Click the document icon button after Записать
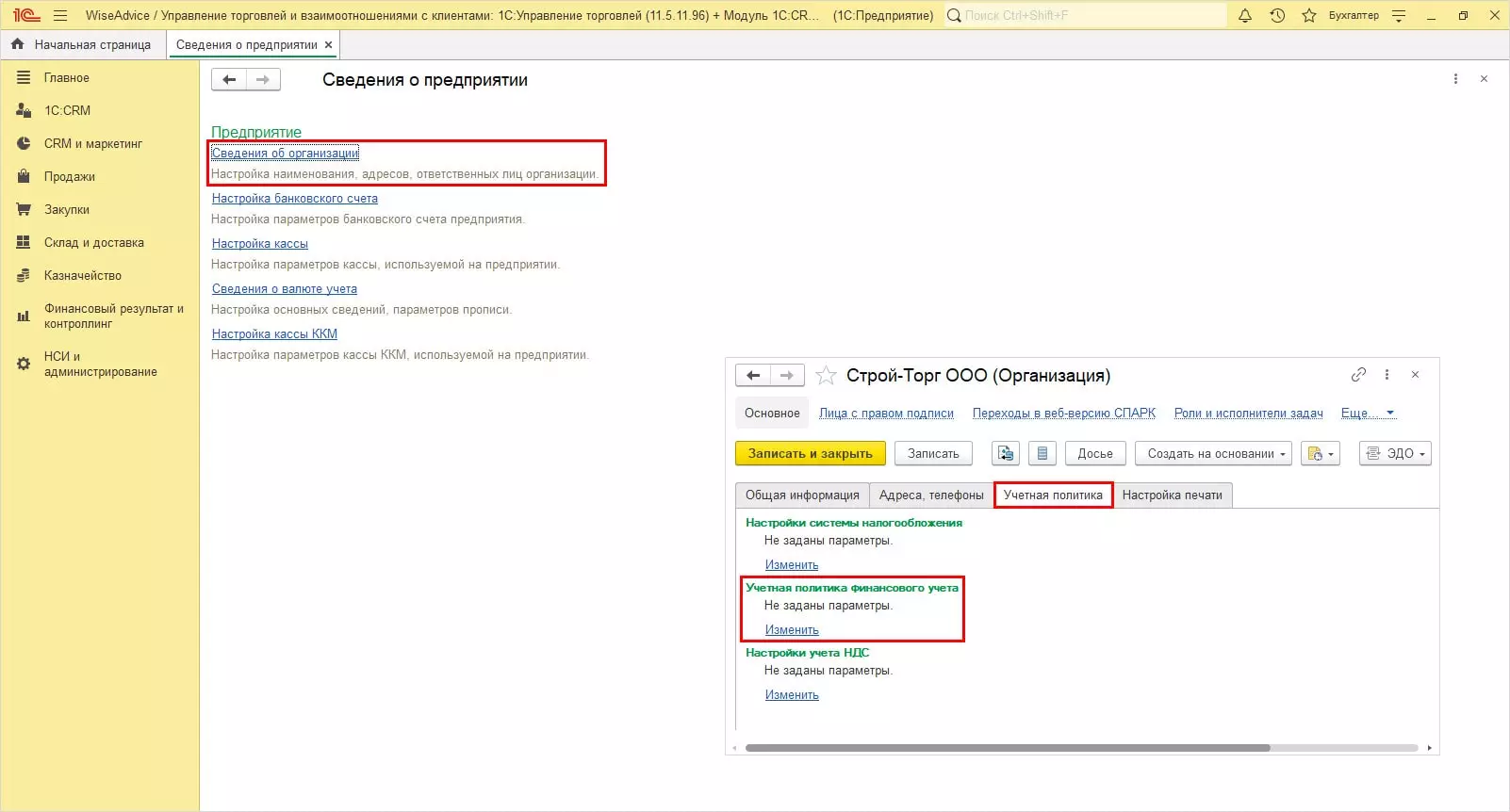The height and width of the screenshot is (812, 1510). click(1006, 453)
